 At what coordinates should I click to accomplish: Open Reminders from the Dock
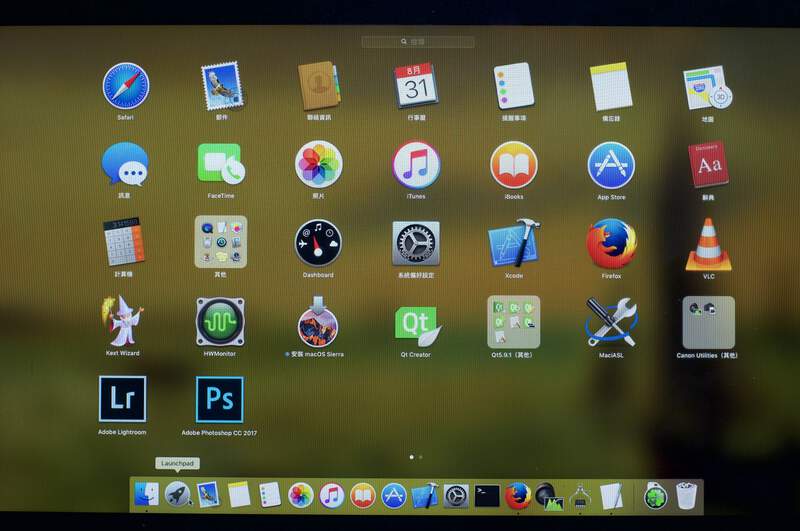(x=270, y=495)
